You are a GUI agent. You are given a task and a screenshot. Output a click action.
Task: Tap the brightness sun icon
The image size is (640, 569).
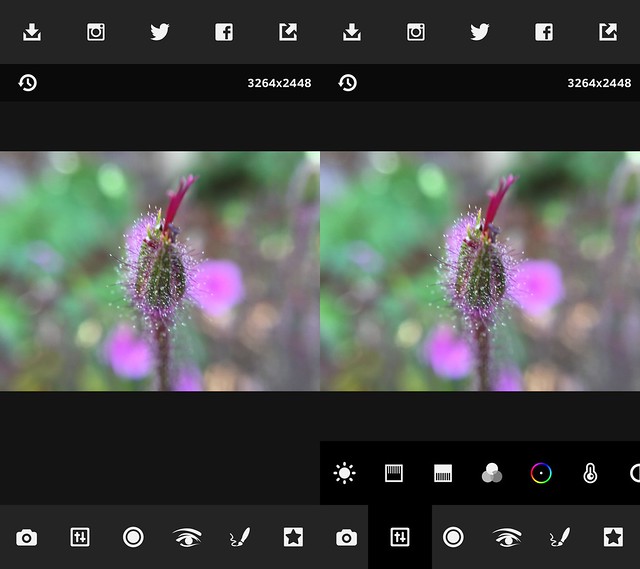[x=345, y=473]
